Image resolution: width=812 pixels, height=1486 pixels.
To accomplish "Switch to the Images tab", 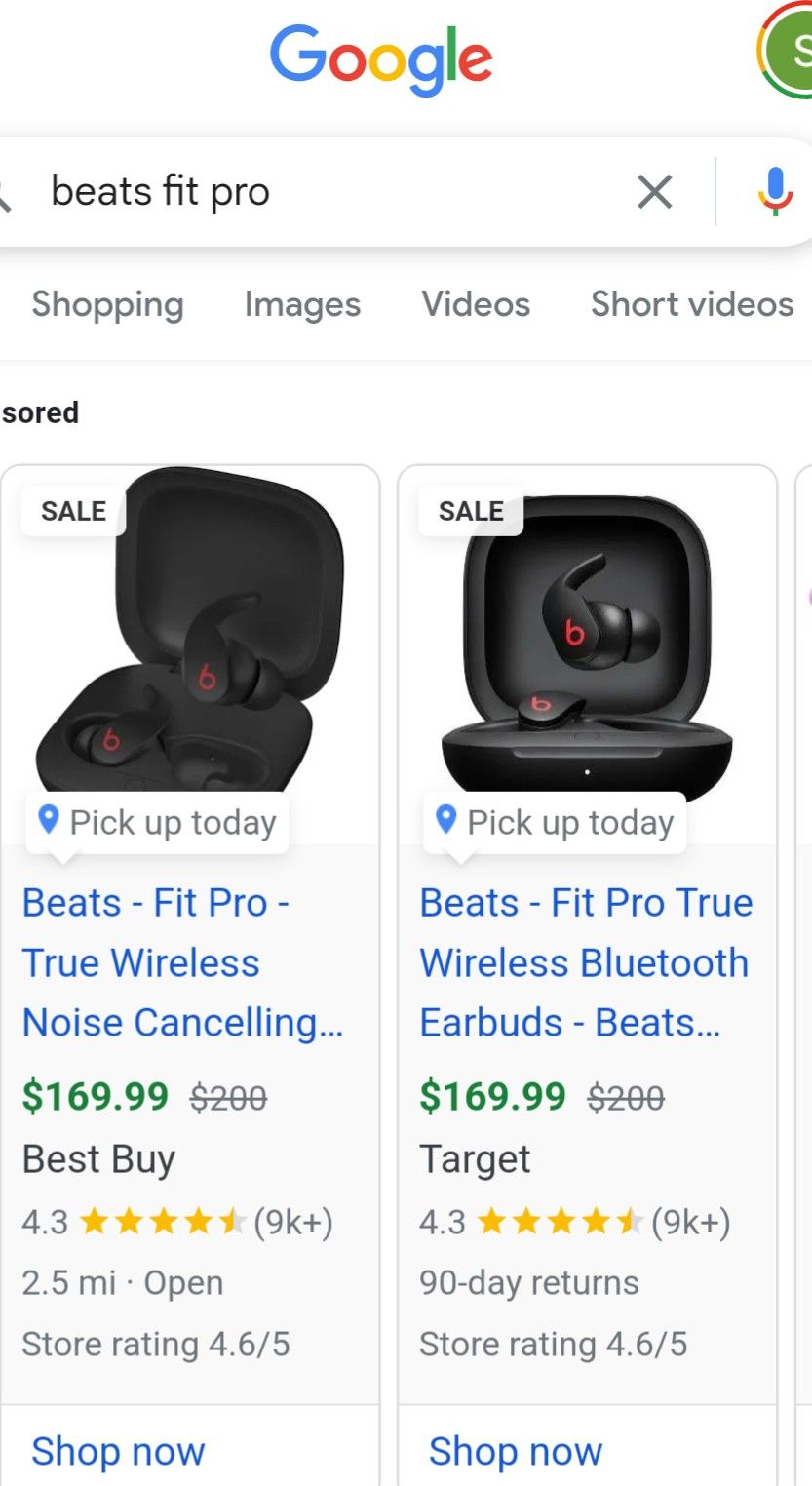I will coord(302,304).
